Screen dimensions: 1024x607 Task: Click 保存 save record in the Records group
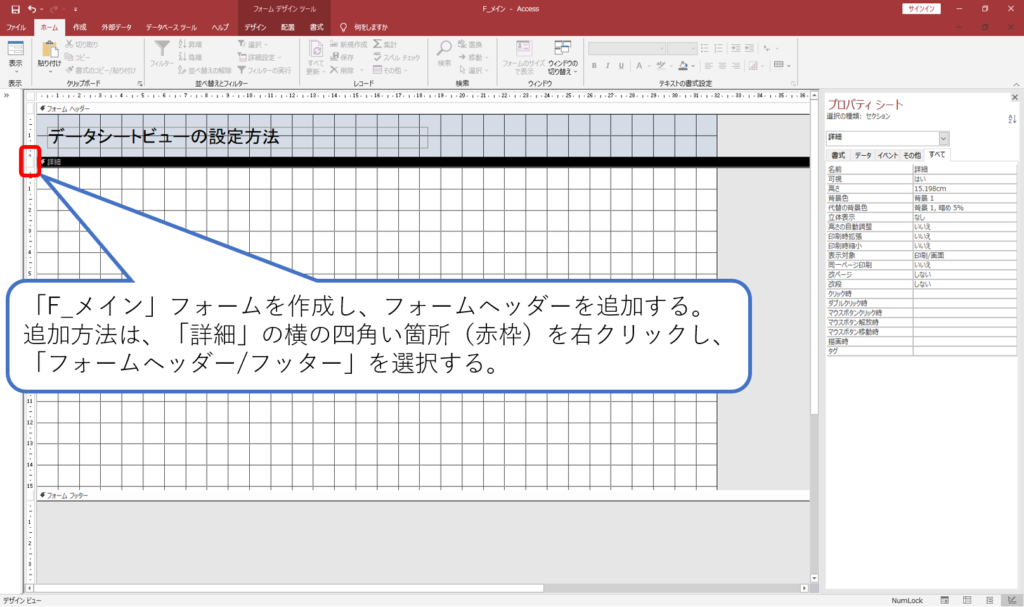coord(342,57)
